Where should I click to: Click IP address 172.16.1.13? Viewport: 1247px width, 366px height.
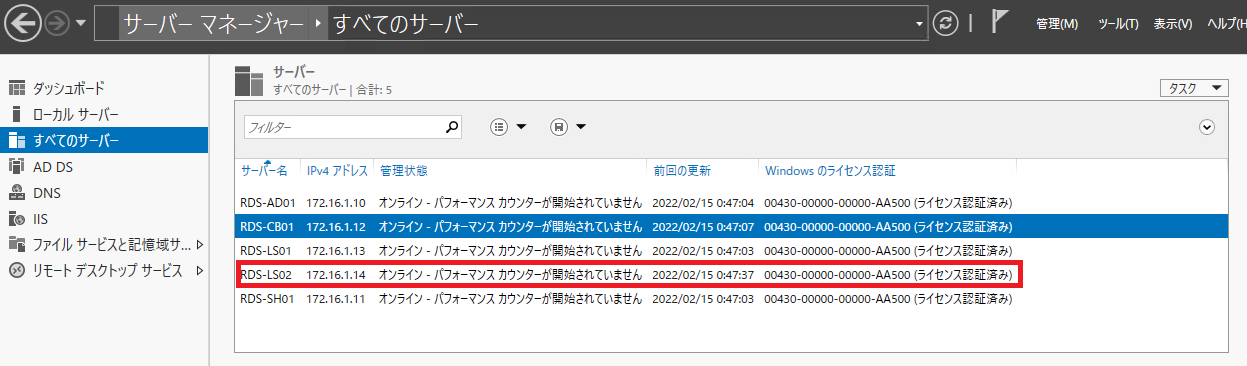click(x=336, y=250)
